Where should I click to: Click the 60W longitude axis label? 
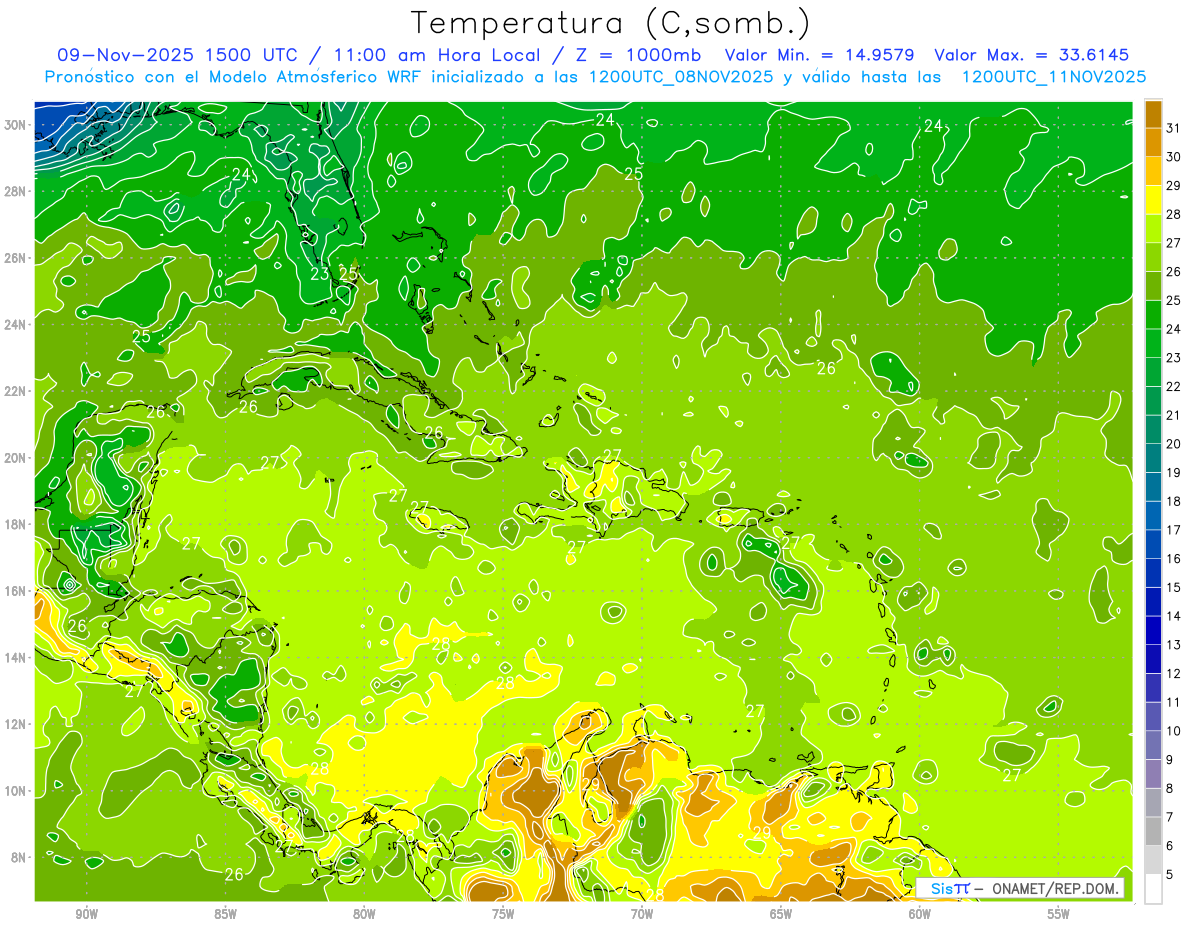tap(920, 914)
